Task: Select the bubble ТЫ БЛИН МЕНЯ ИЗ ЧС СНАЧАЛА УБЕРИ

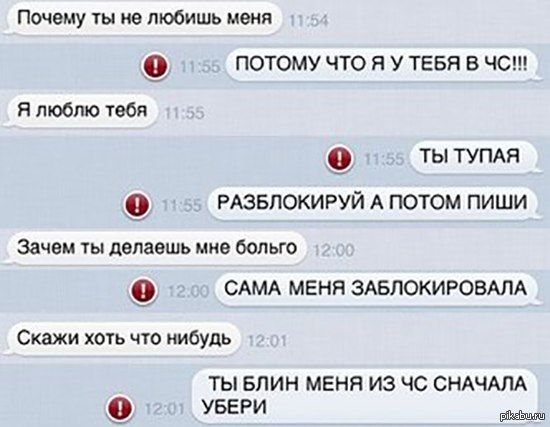Action: 365,395
